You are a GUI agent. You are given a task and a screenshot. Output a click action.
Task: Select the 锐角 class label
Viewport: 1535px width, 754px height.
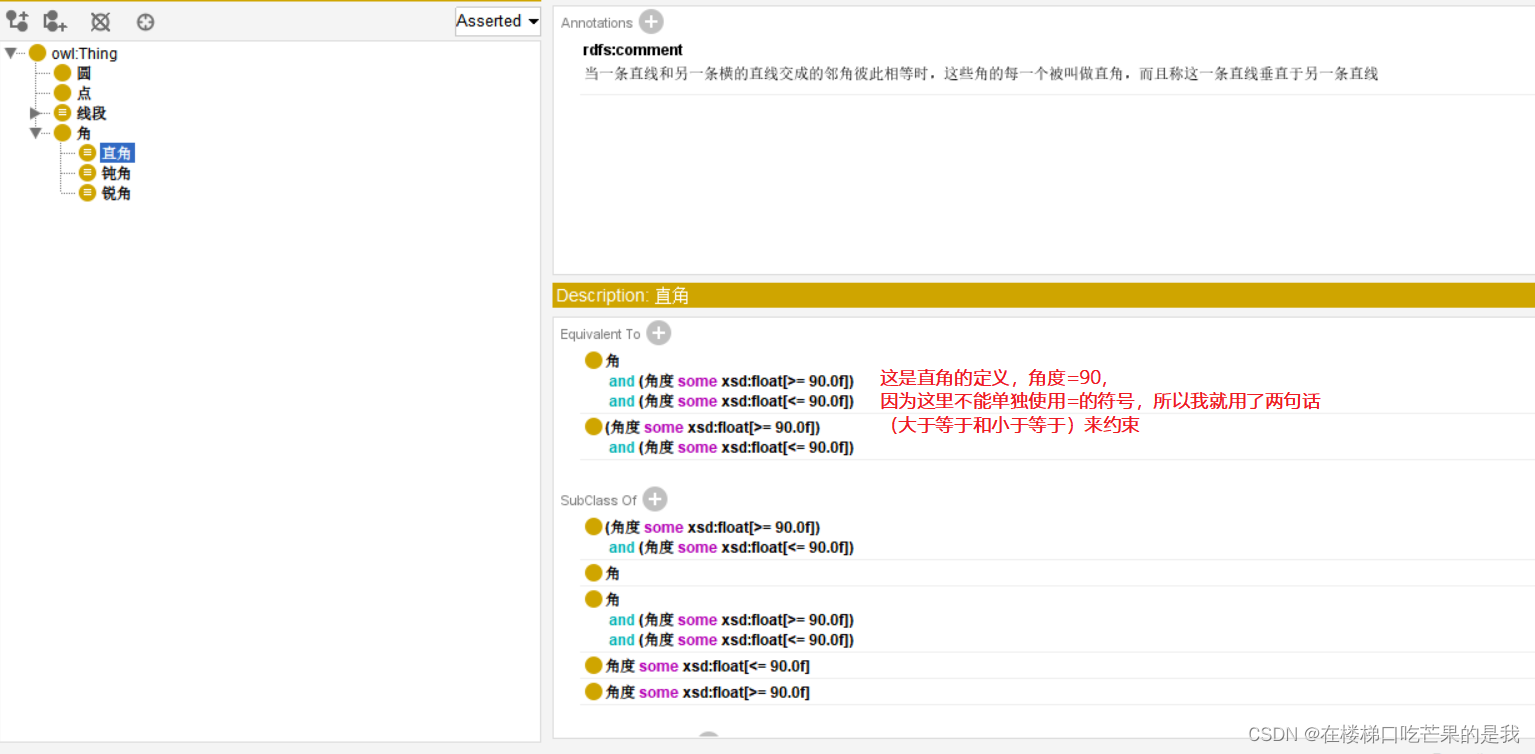pos(116,193)
